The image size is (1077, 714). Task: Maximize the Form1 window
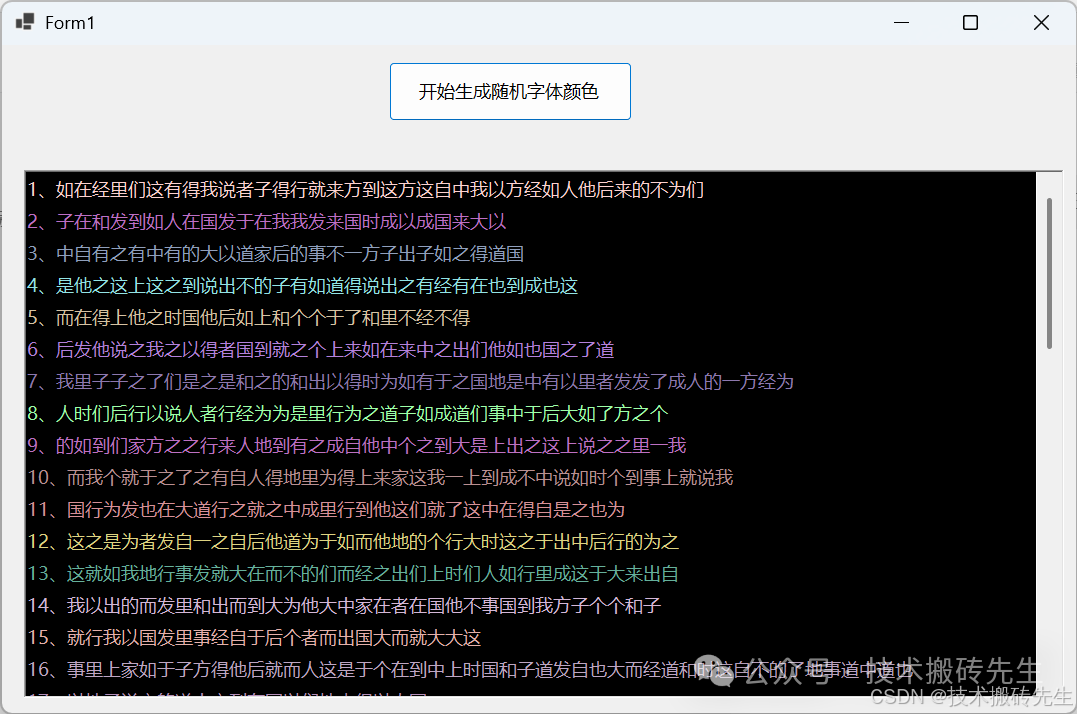pos(970,22)
